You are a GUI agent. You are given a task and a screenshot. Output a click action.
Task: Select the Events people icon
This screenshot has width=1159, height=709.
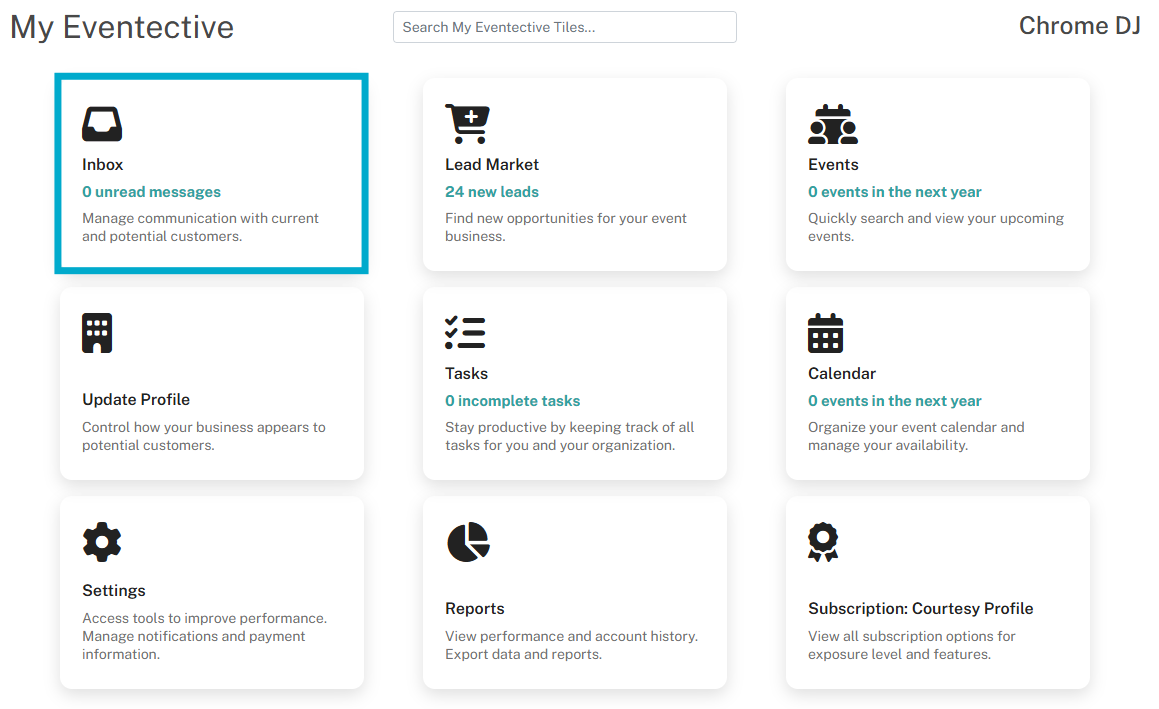tap(833, 124)
